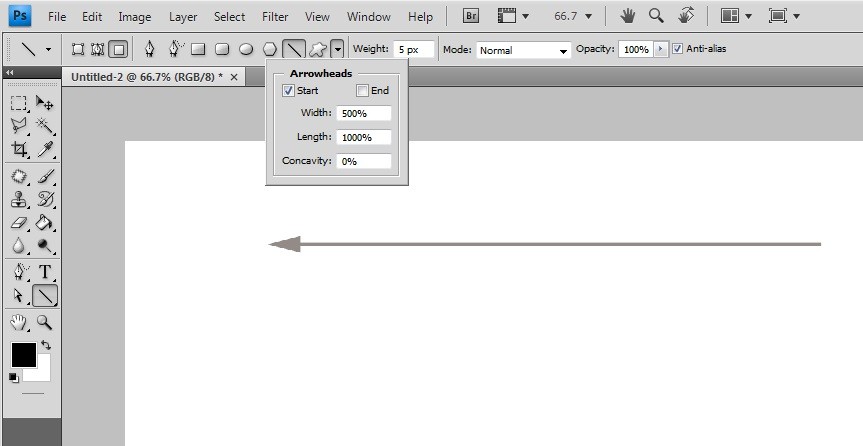Image resolution: width=863 pixels, height=446 pixels.
Task: Swap foreground and background colors
Action: pos(46,345)
